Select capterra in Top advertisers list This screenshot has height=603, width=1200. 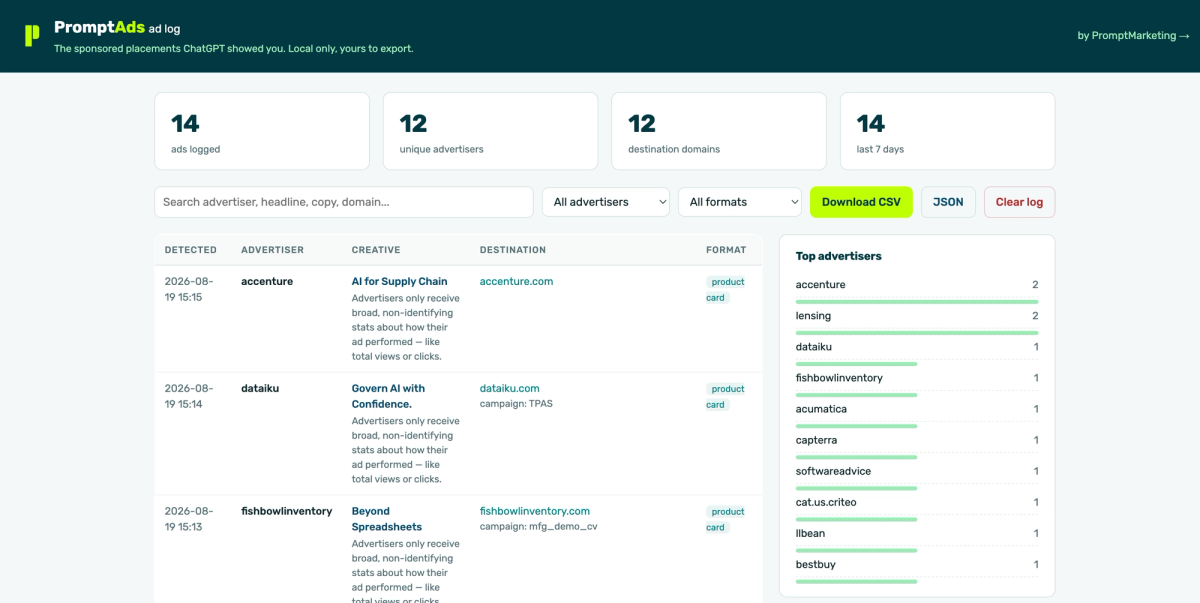click(x=917, y=440)
